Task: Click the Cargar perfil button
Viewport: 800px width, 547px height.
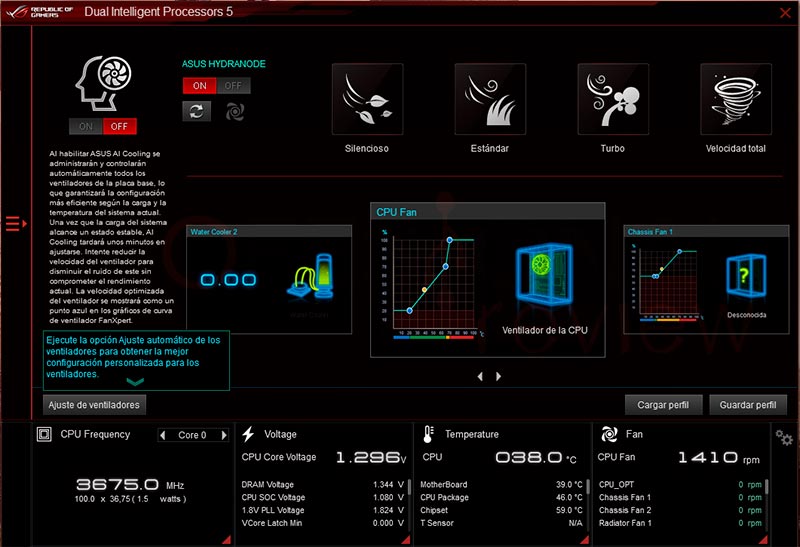Action: click(663, 405)
